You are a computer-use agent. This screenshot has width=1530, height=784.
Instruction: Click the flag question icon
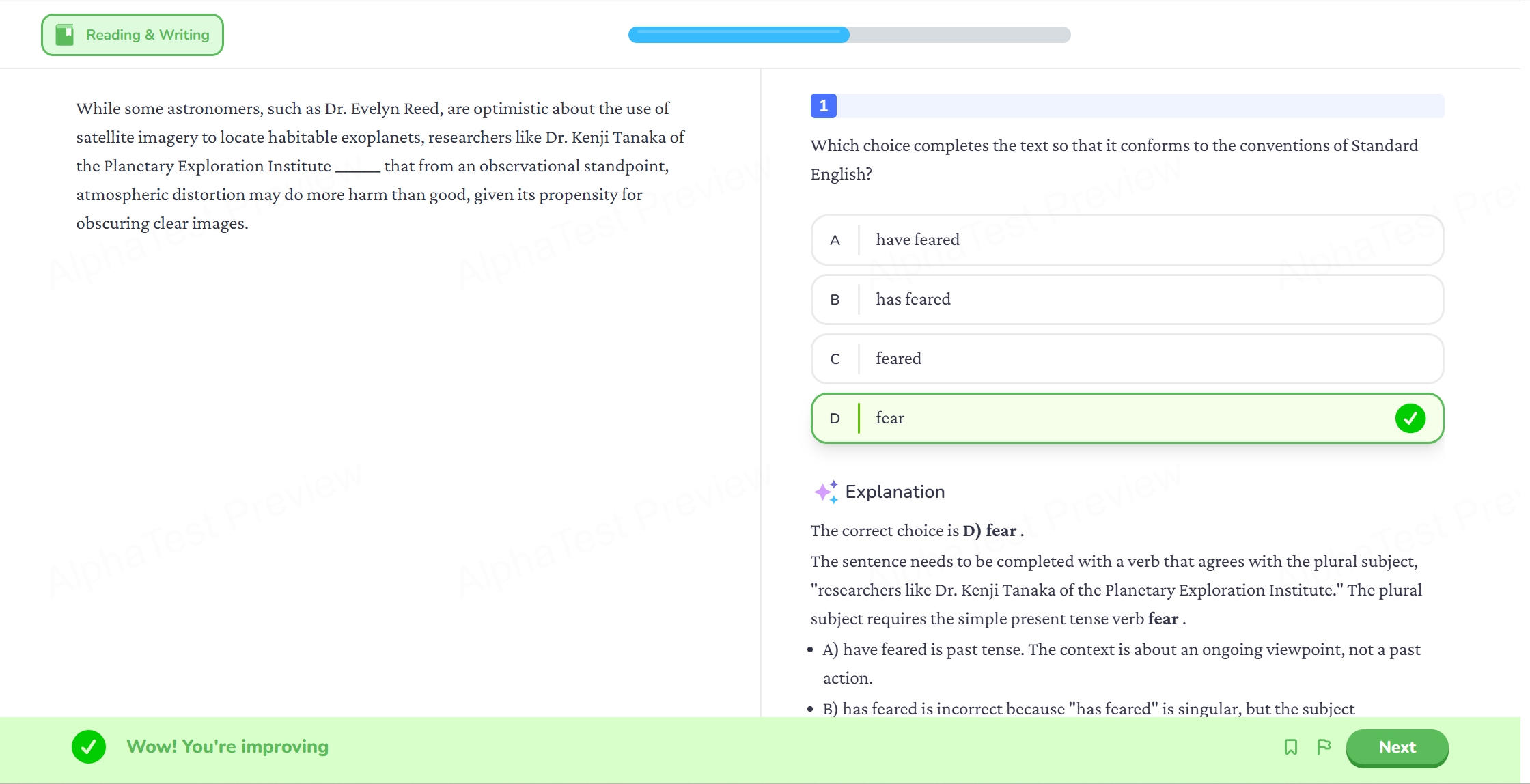point(1324,747)
